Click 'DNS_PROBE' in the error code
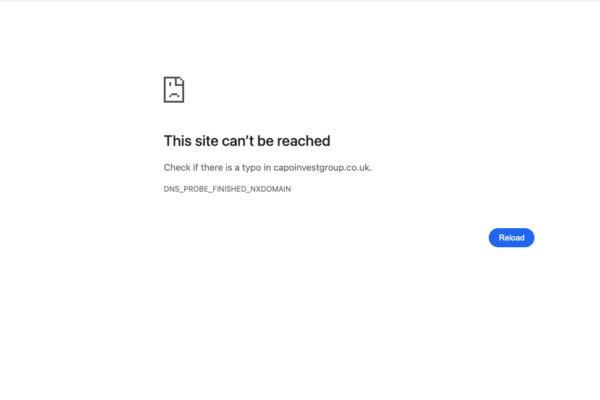 [186, 189]
